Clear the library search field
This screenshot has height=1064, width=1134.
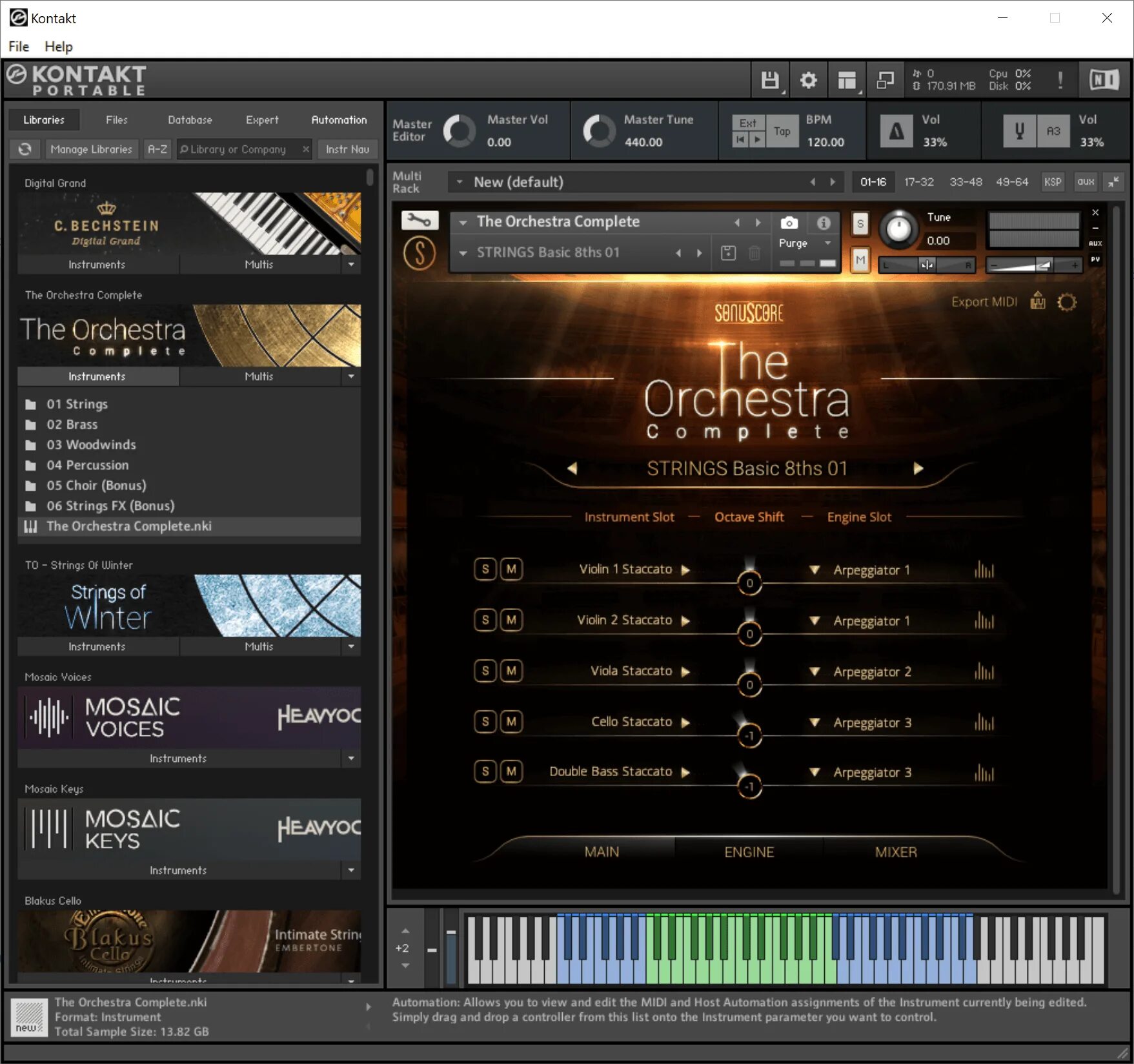[305, 149]
